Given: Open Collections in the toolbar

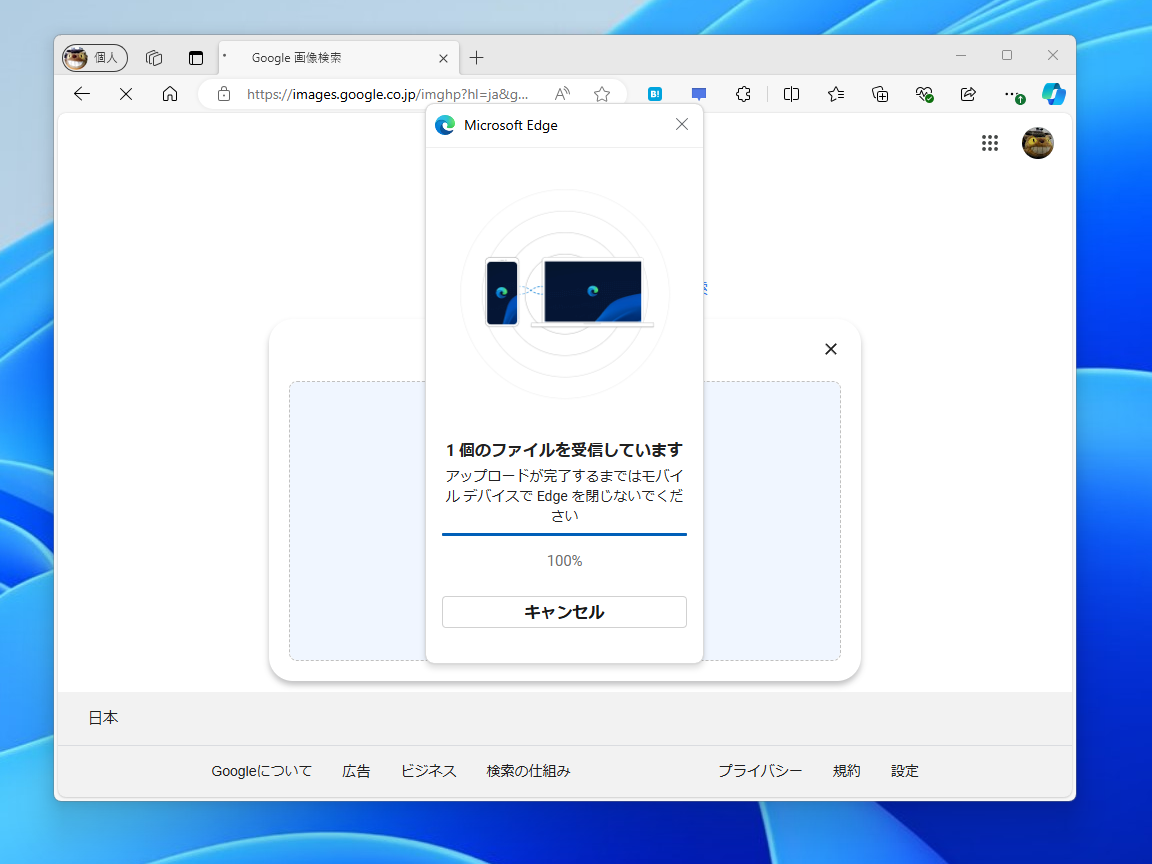Looking at the screenshot, I should pyautogui.click(x=879, y=94).
